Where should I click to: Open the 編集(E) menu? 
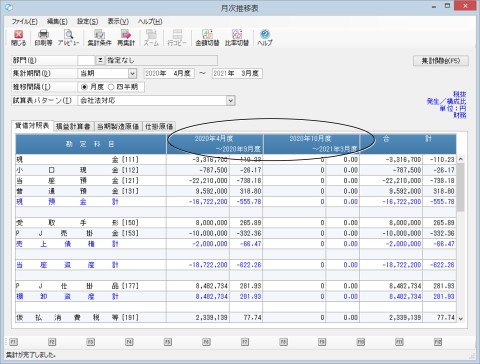(x=57, y=21)
